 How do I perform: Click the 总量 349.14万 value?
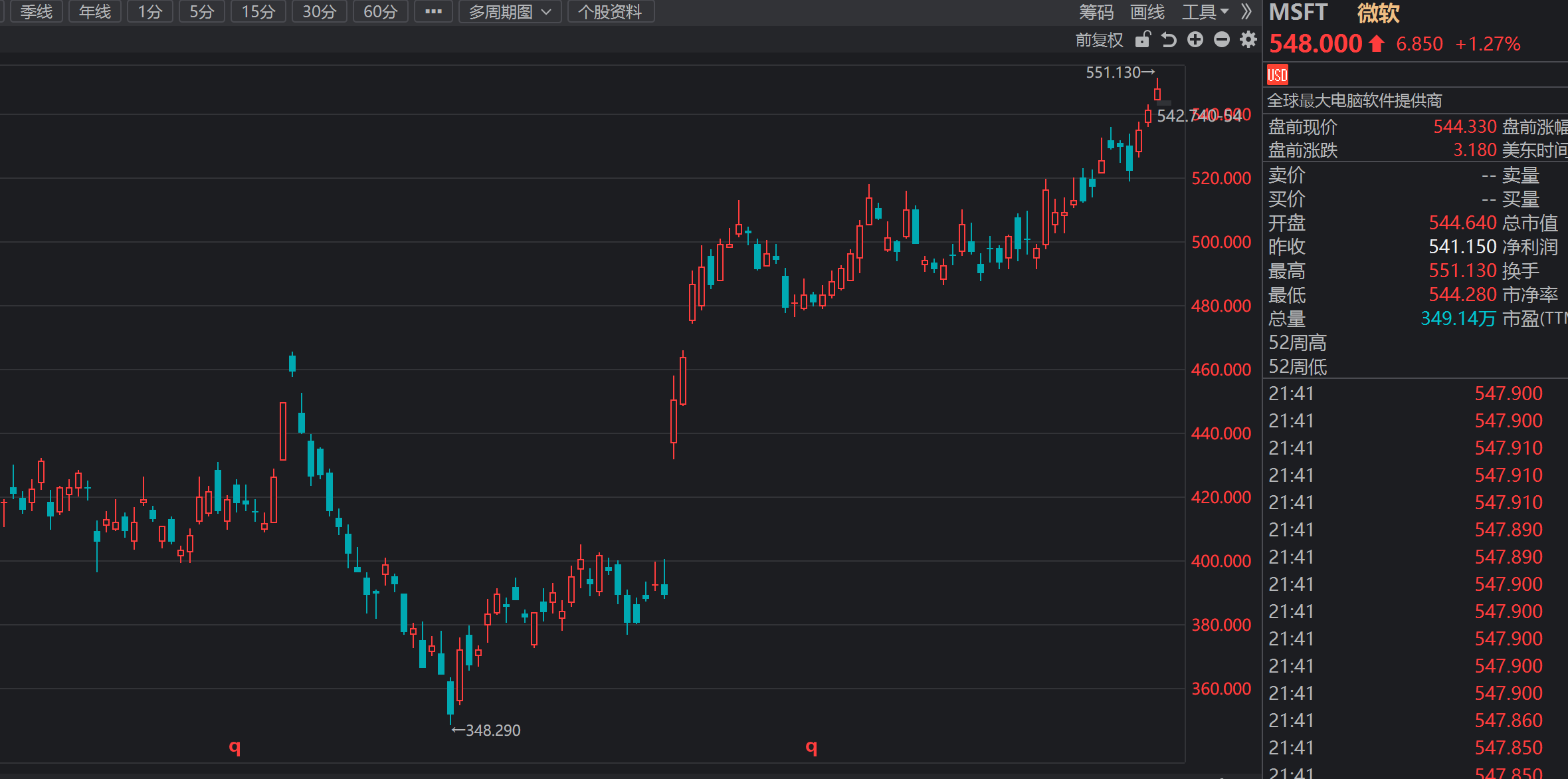click(1458, 318)
